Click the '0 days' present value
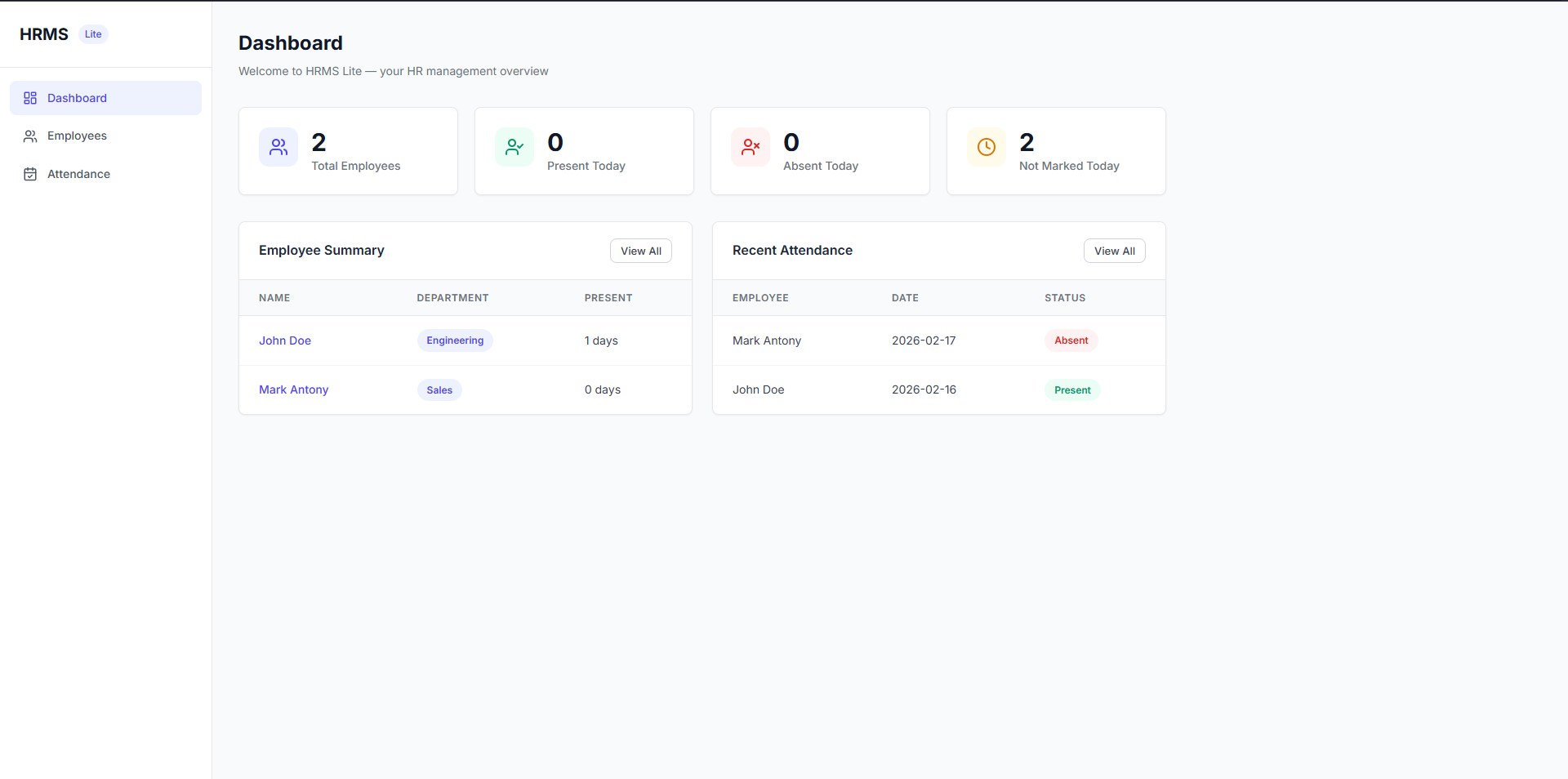Screen dimensions: 1568x779 603,389
